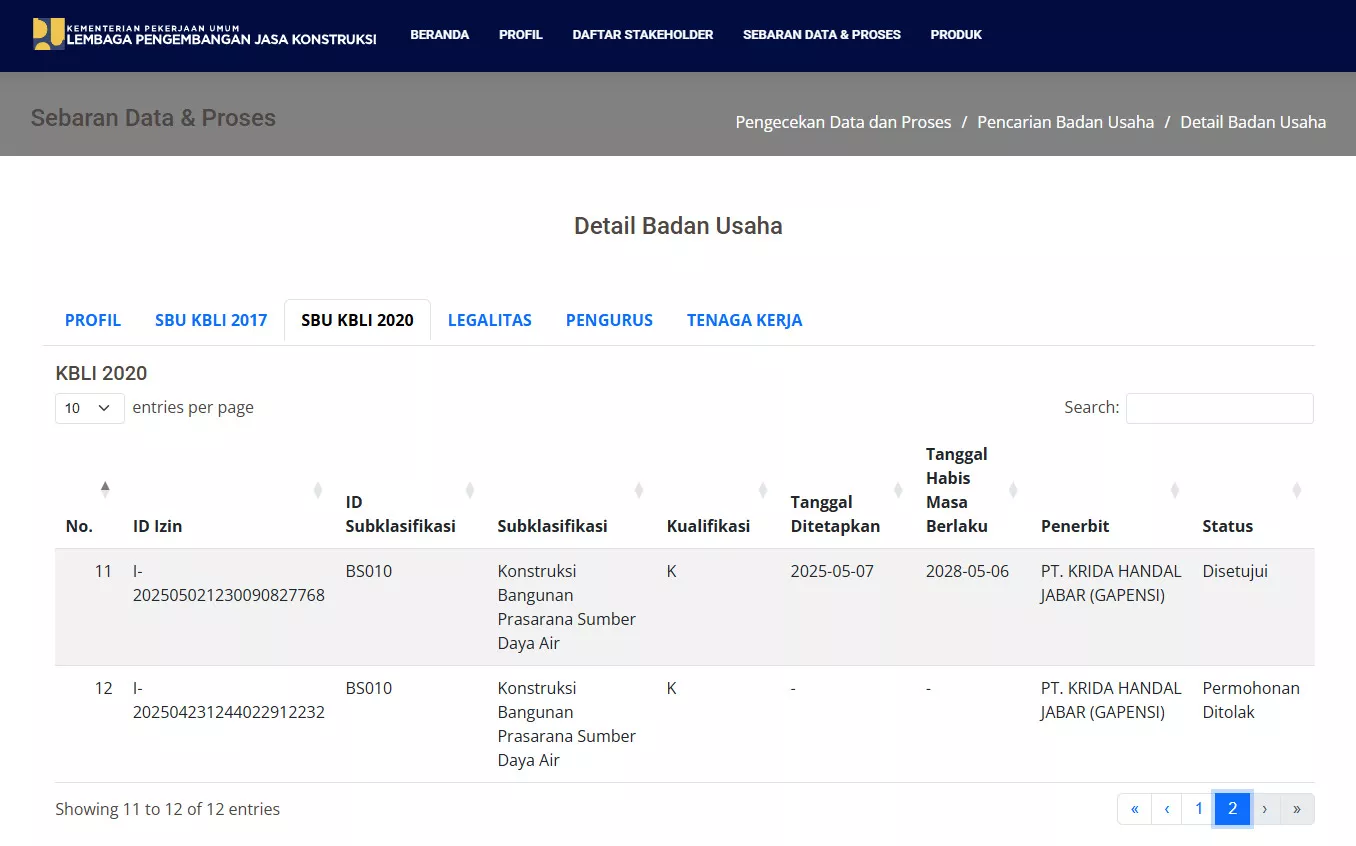Sort by Tanggal Ditetapkan column arrow
This screenshot has height=846, width=1356.
coord(898,490)
